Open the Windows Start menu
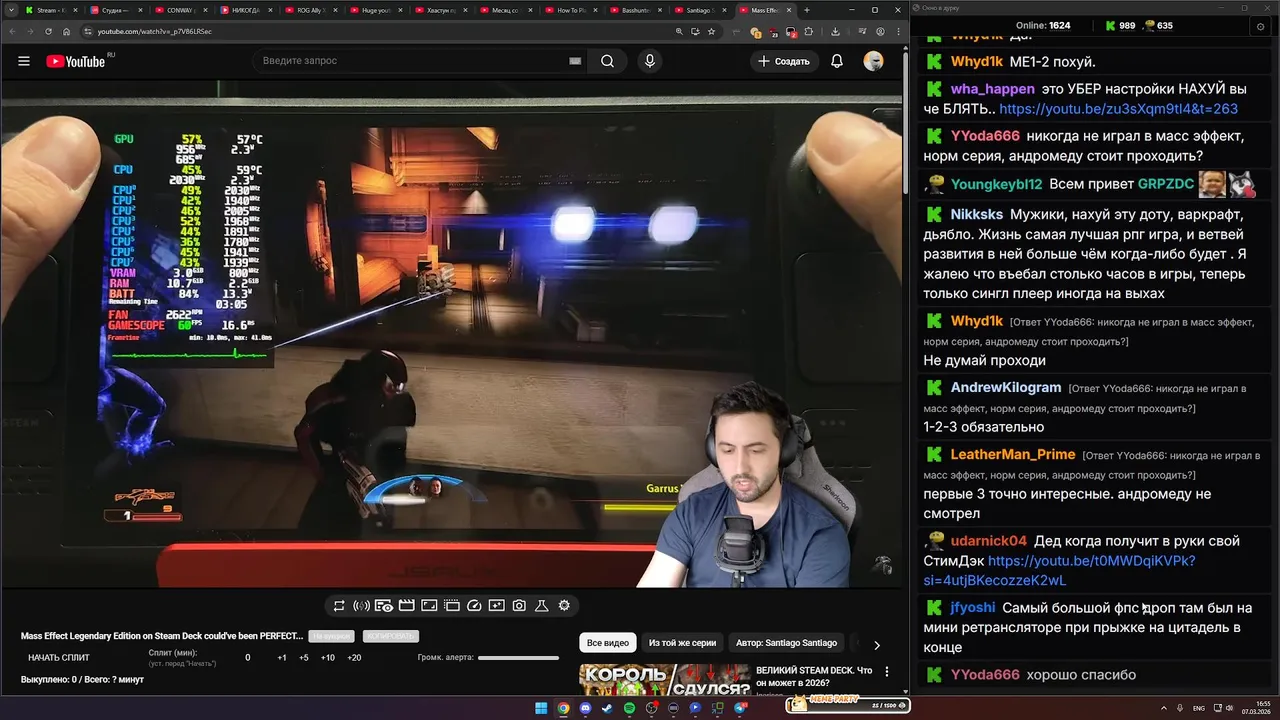The width and height of the screenshot is (1280, 720). [x=541, y=708]
